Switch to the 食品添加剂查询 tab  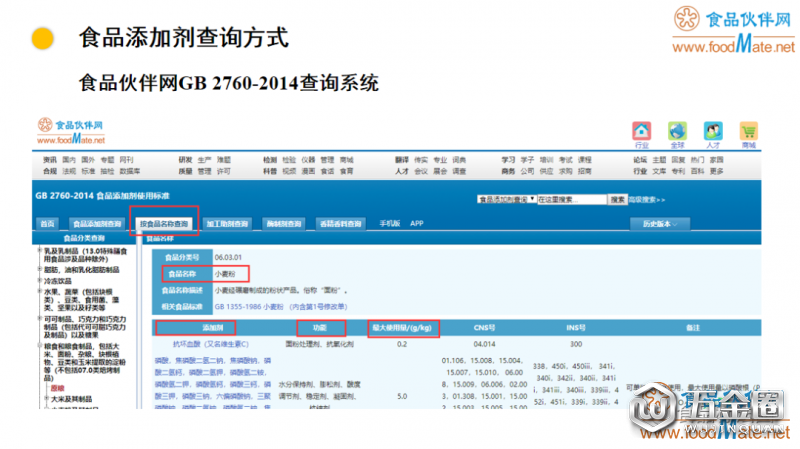click(x=97, y=224)
